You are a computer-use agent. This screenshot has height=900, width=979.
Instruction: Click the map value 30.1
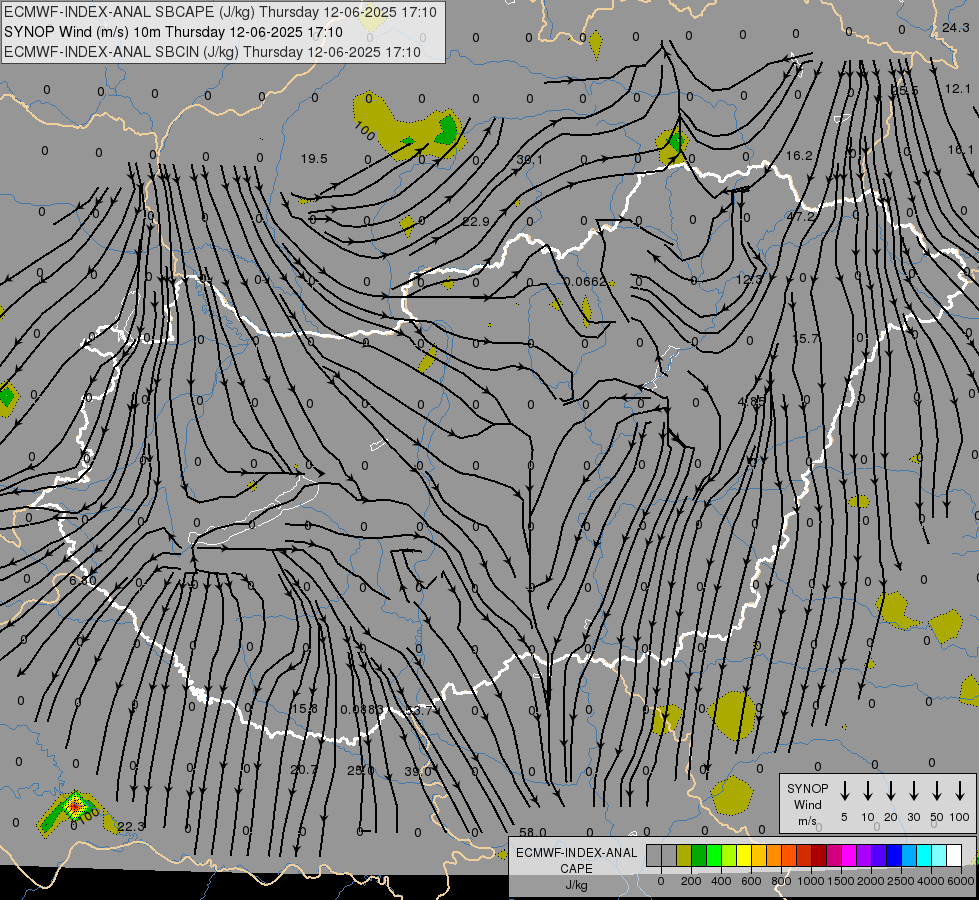click(529, 160)
